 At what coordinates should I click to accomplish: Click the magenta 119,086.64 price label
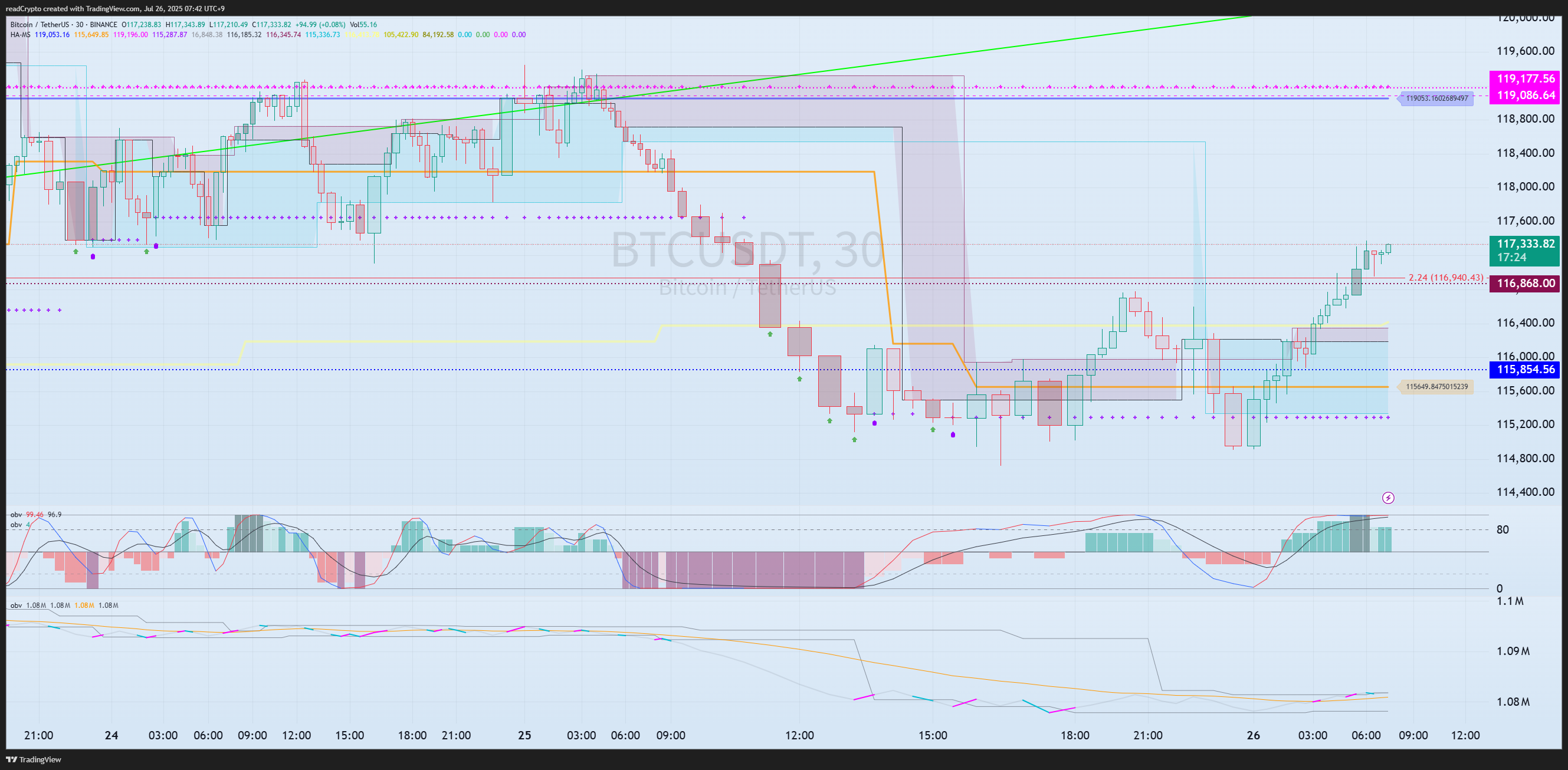point(1525,96)
